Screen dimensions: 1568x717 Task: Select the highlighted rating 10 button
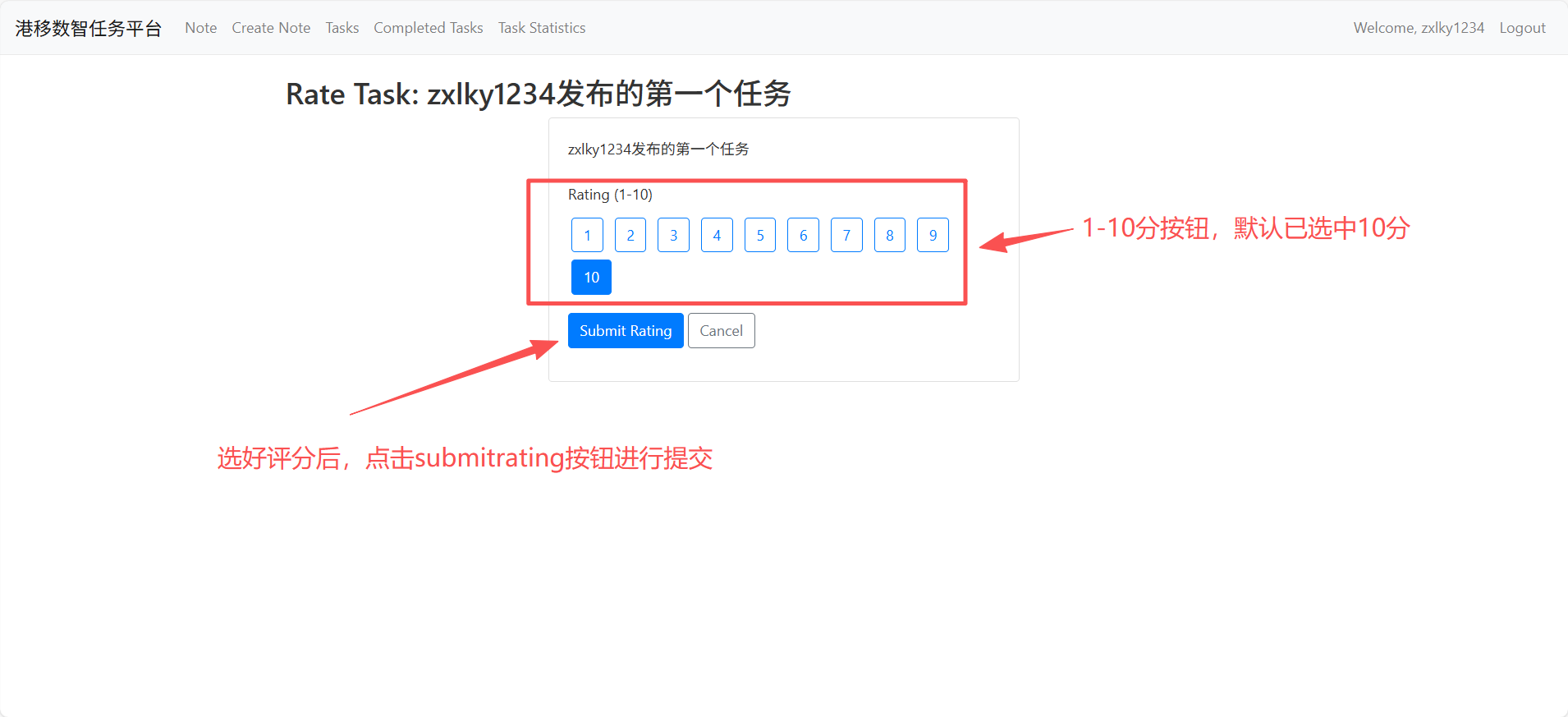coord(591,277)
